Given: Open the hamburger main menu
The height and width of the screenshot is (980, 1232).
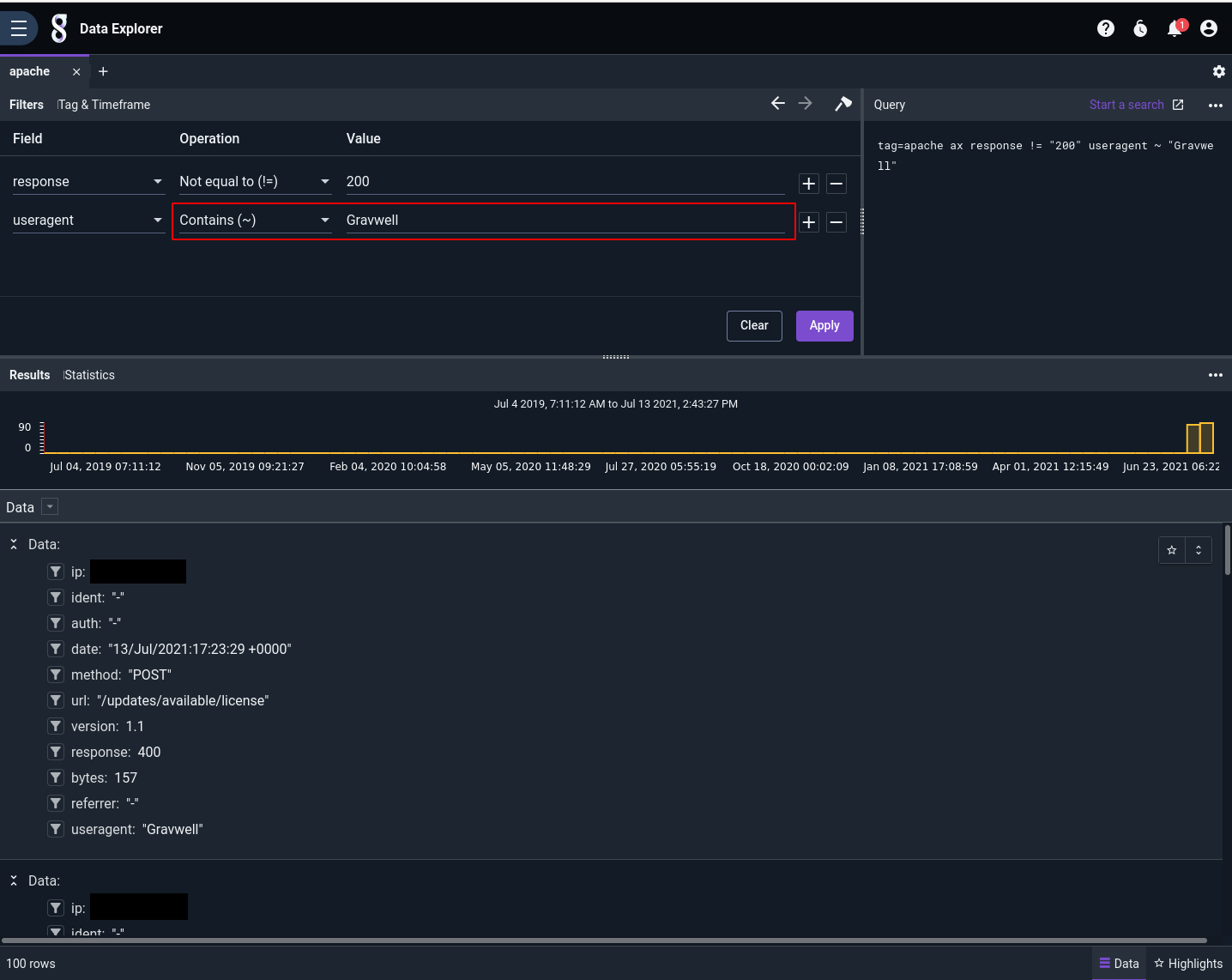Looking at the screenshot, I should point(19,28).
